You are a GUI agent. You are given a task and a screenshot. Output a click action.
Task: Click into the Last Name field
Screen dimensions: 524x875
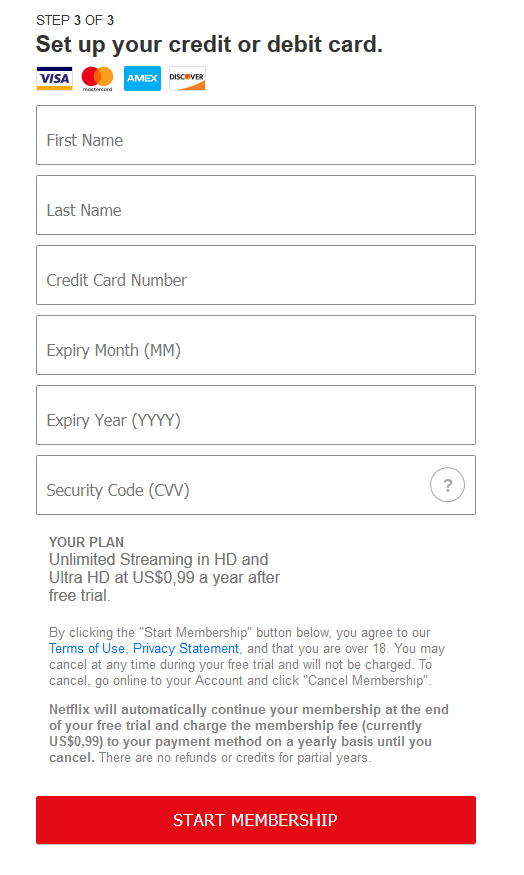(256, 205)
